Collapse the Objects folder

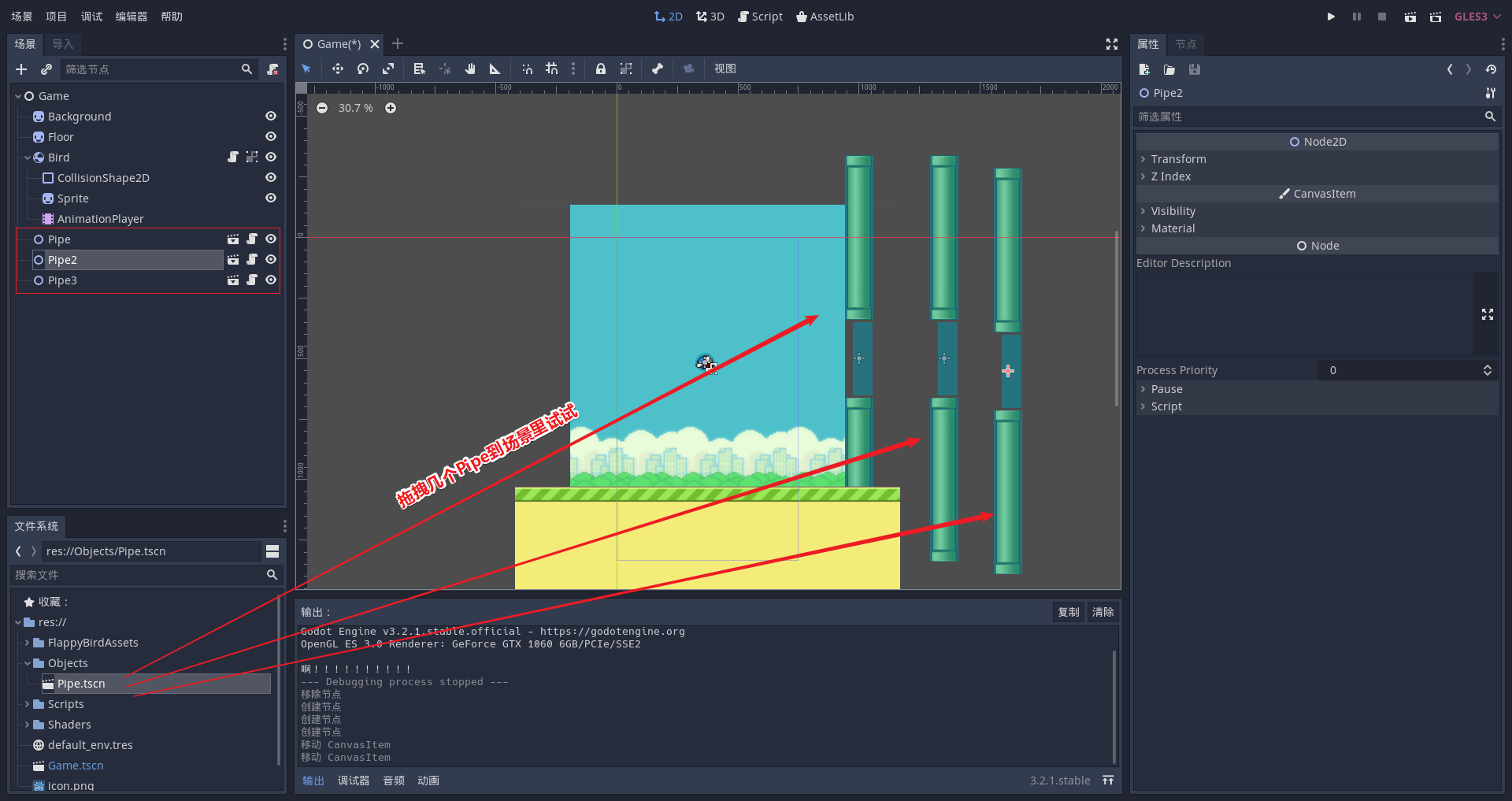[28, 663]
